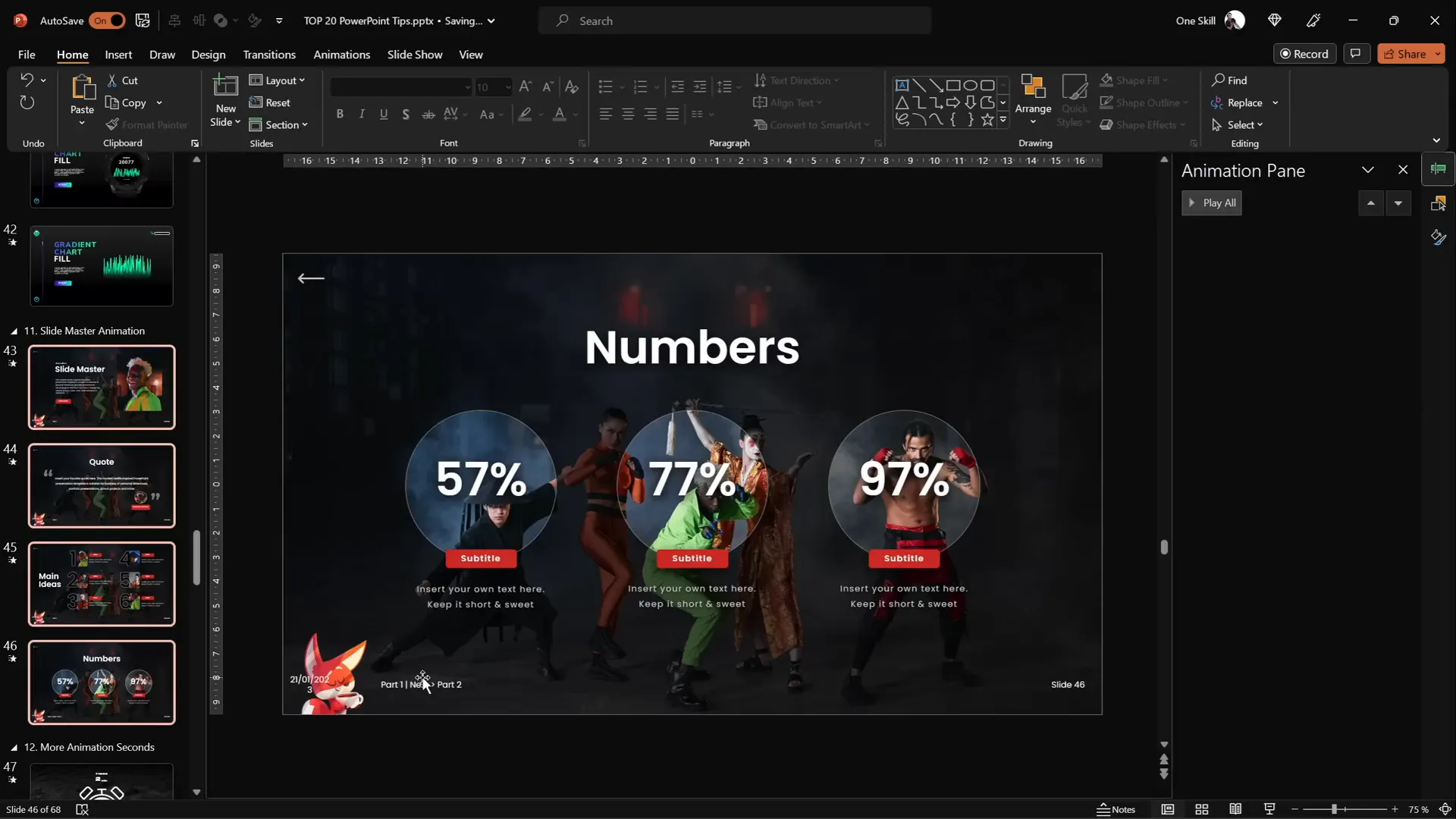
Task: Toggle Align Left paragraph
Action: pos(605,115)
